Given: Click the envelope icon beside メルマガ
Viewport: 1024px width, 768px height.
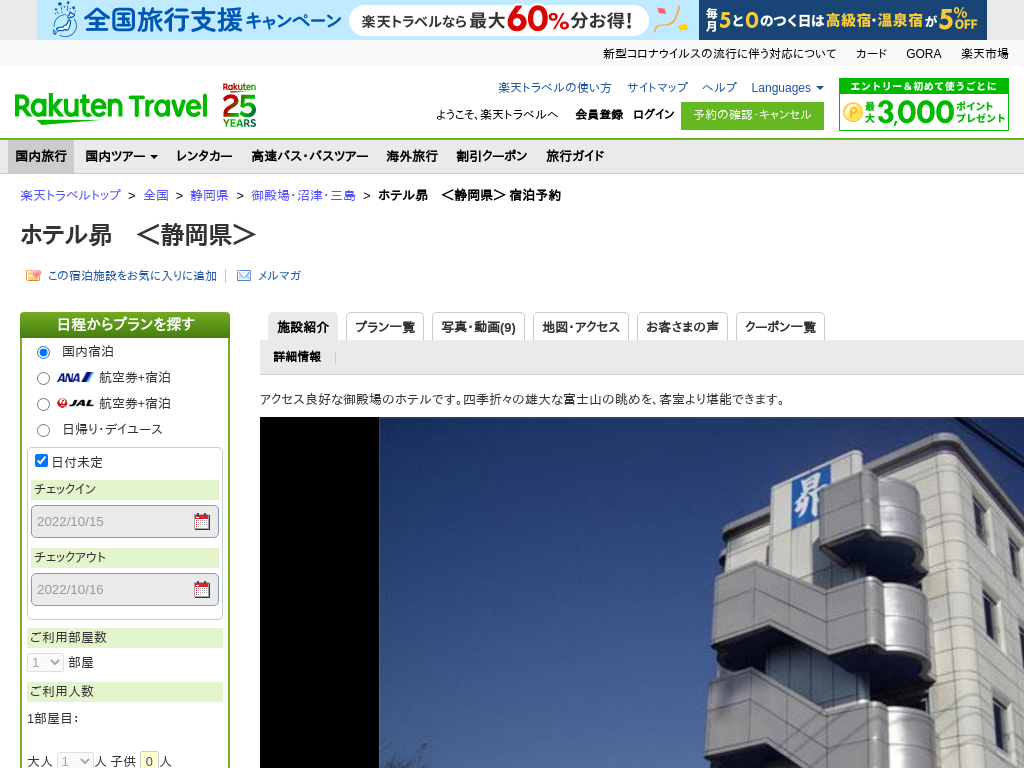Looking at the screenshot, I should (x=244, y=276).
